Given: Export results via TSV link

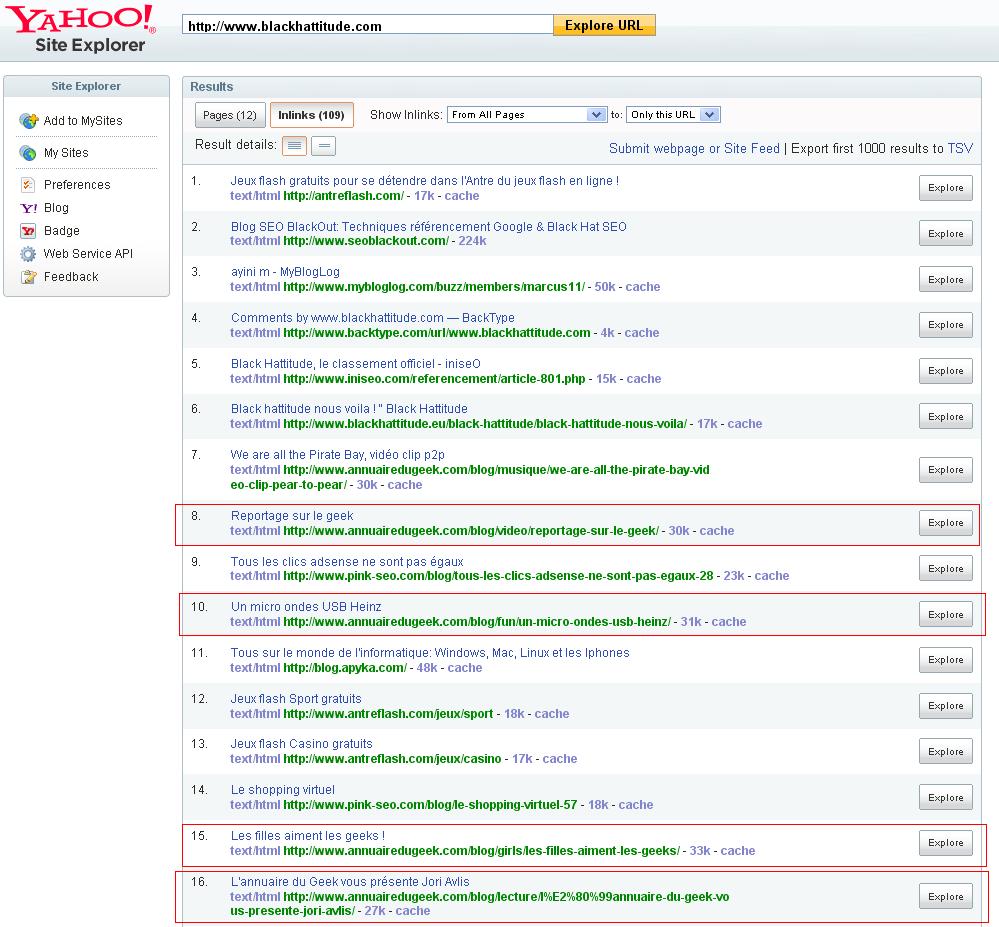Looking at the screenshot, I should click(960, 148).
